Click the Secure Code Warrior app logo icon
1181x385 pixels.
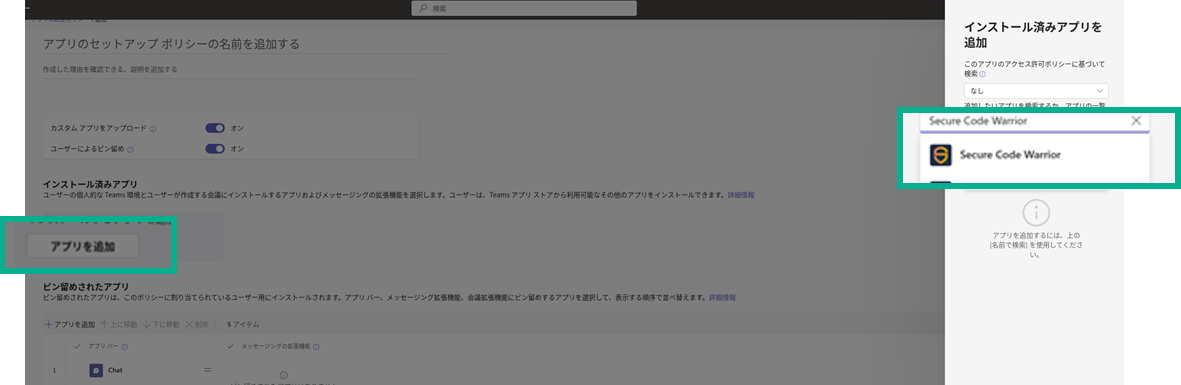coord(940,155)
